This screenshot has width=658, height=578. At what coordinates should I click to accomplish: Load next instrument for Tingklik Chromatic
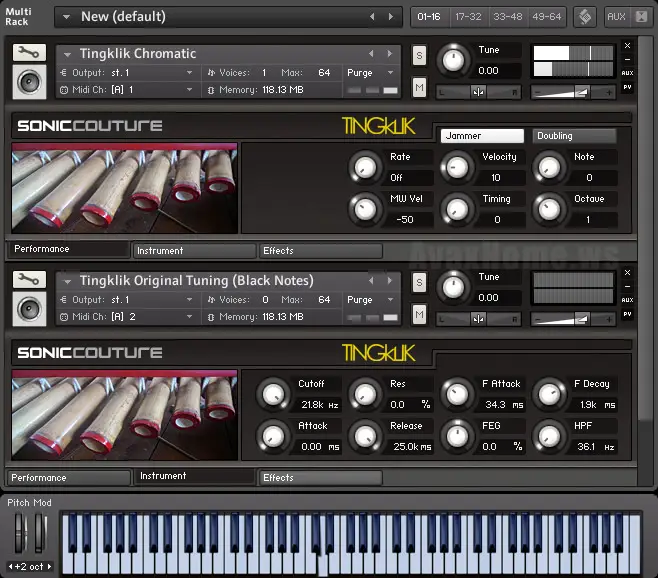(390, 54)
